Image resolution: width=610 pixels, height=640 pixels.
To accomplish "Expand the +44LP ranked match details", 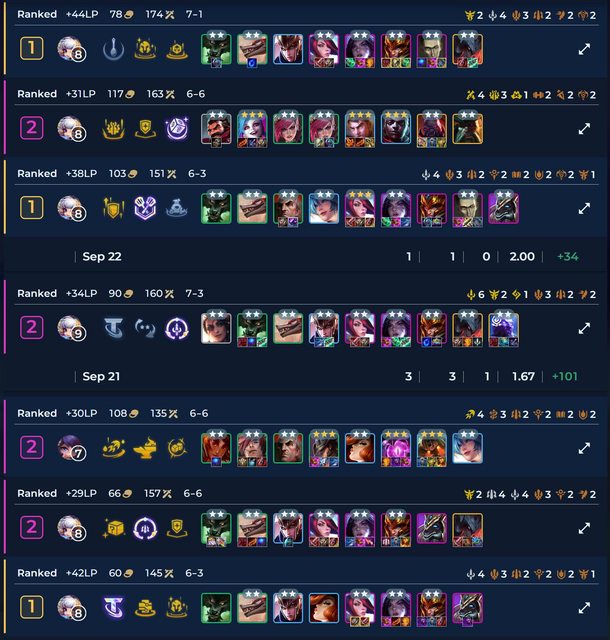I will click(584, 49).
